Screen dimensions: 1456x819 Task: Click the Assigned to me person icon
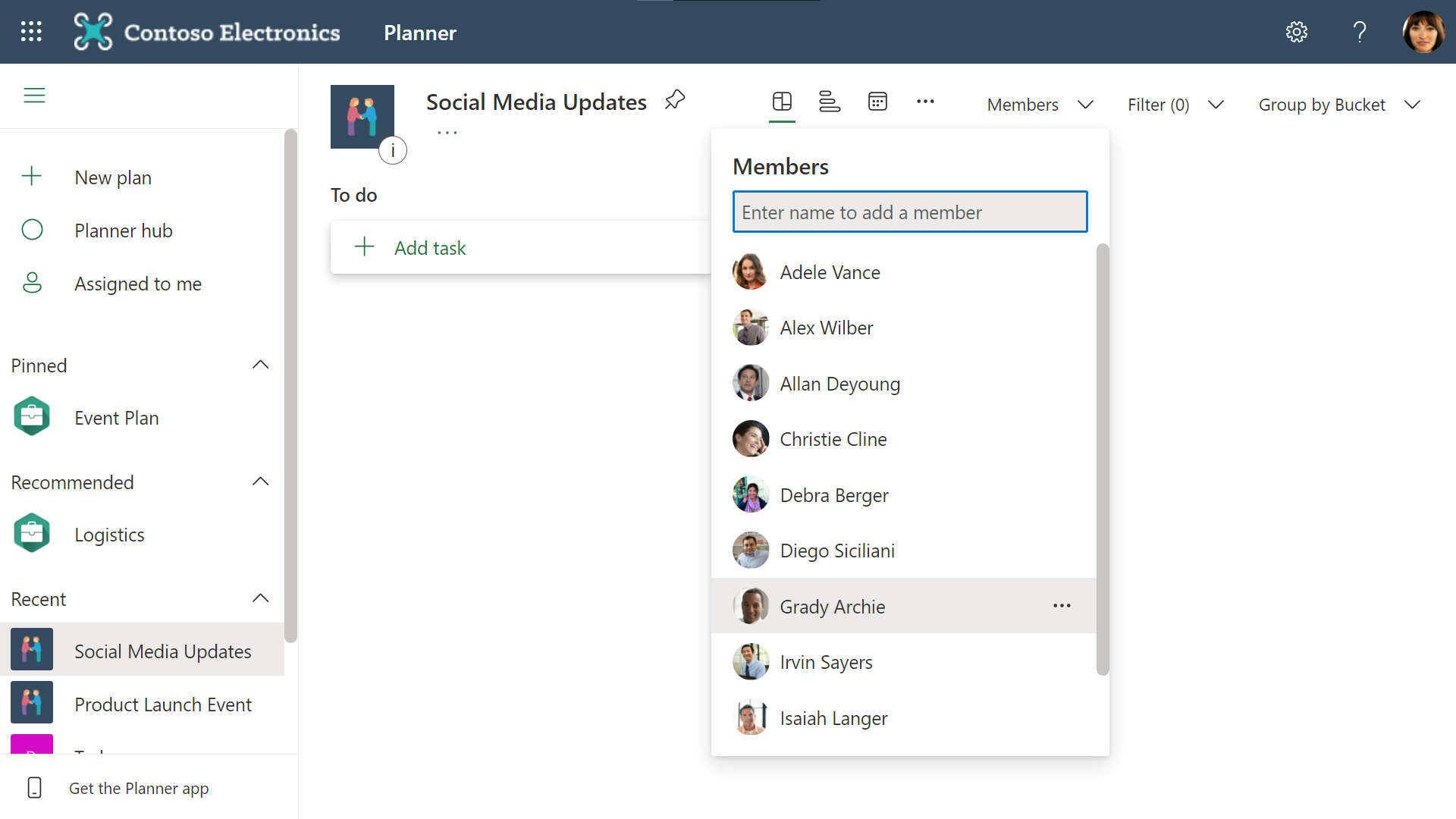(32, 283)
